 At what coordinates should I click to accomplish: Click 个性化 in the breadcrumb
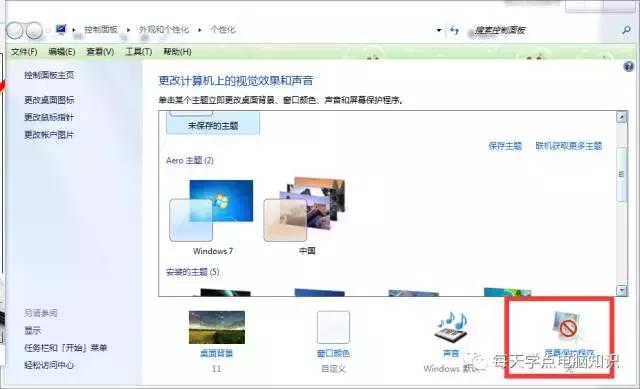coord(222,30)
